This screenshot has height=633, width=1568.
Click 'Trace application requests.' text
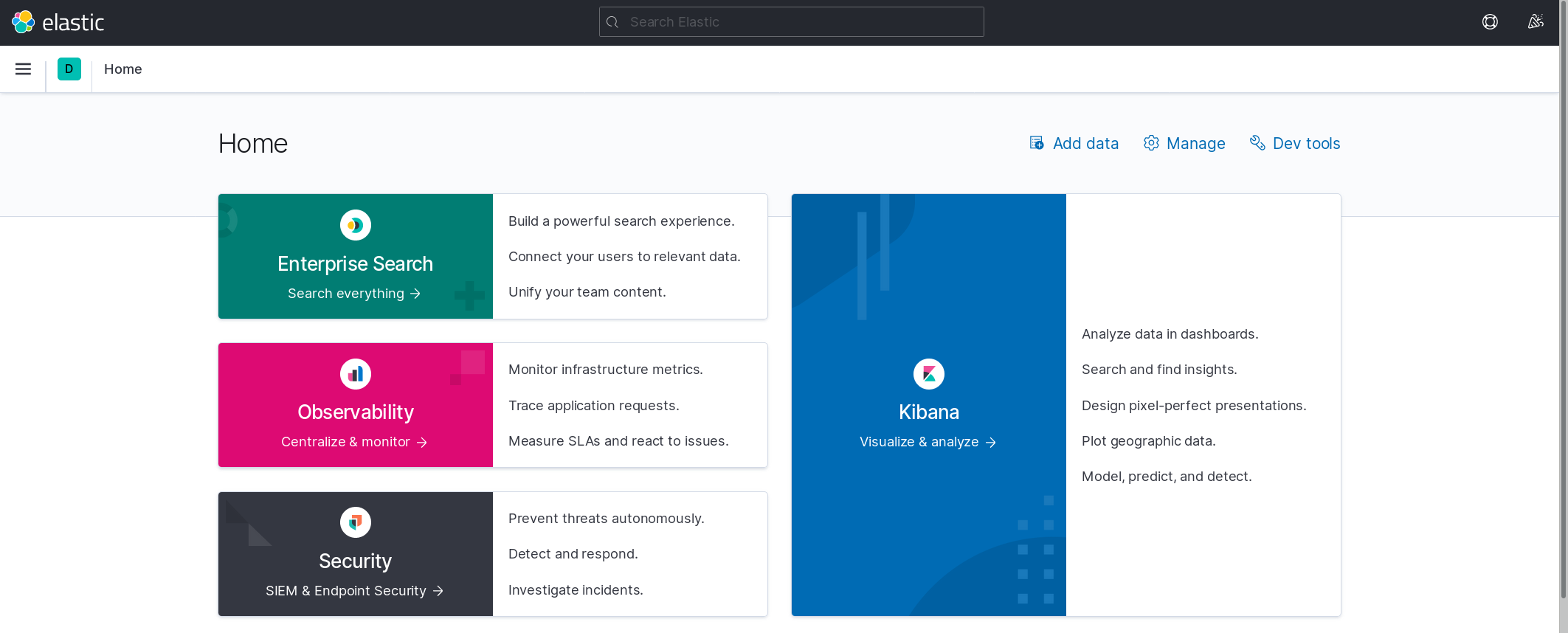coord(594,406)
